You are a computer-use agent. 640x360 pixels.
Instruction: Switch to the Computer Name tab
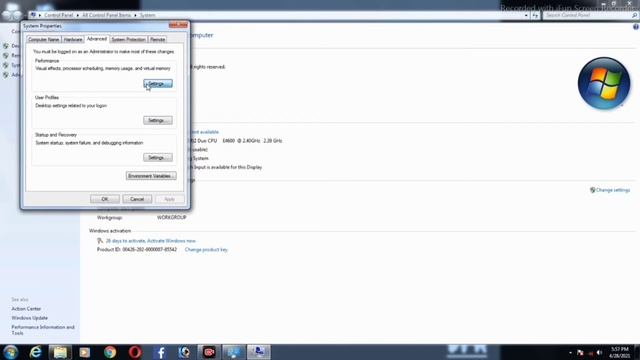tap(44, 40)
